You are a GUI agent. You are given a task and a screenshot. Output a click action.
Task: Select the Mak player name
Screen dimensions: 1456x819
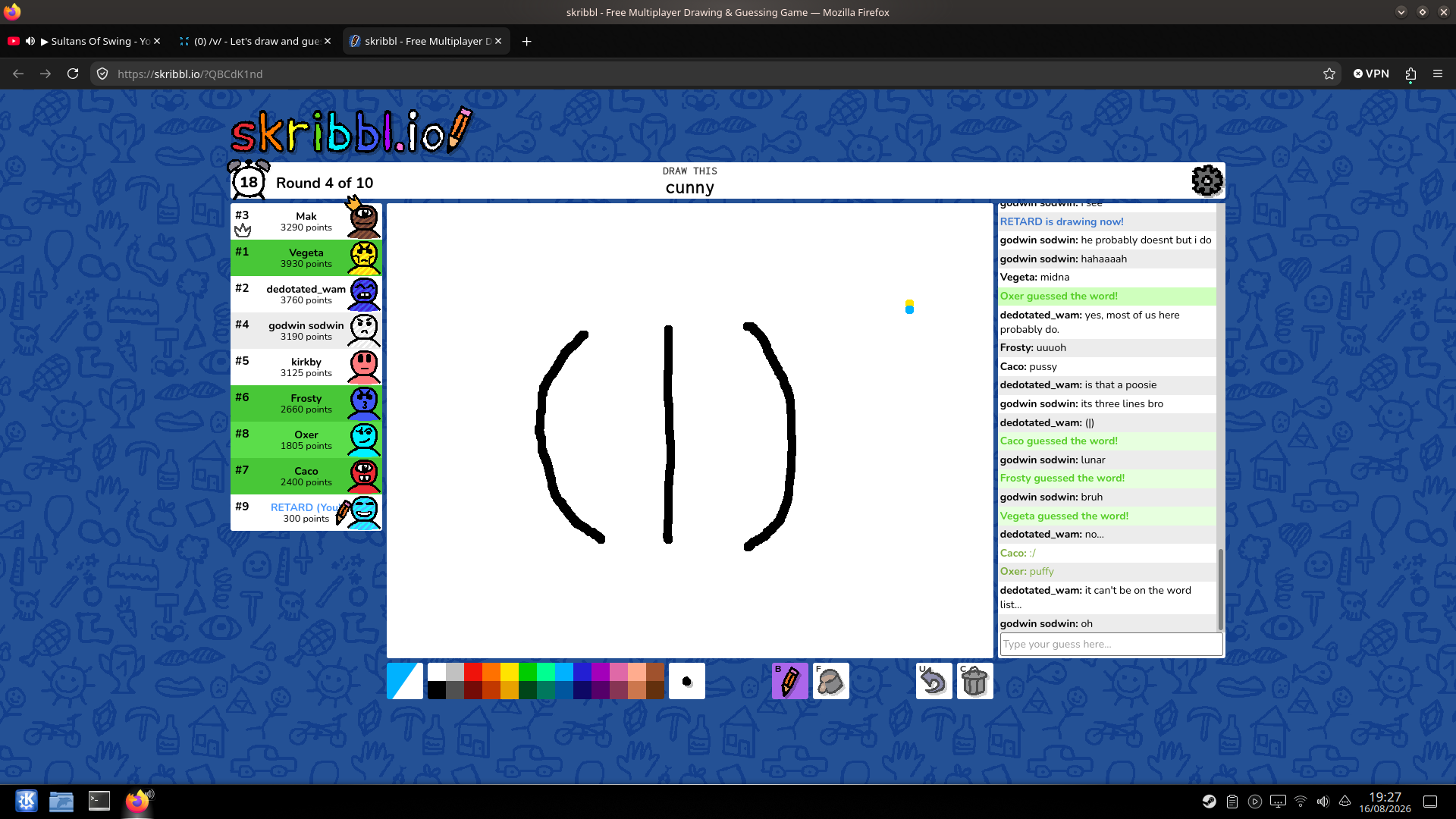click(x=306, y=216)
